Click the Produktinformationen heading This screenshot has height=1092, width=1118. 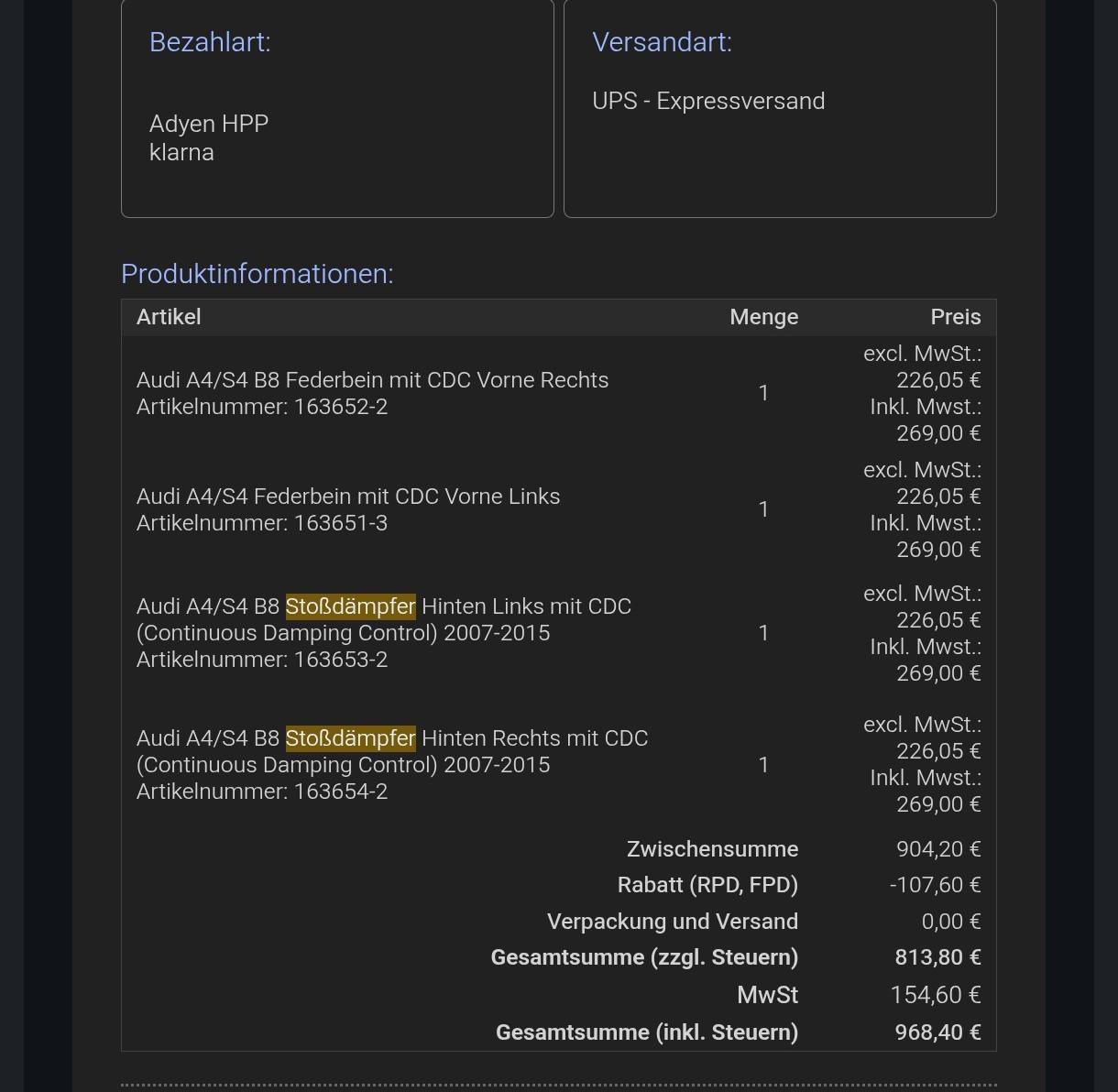(x=257, y=274)
